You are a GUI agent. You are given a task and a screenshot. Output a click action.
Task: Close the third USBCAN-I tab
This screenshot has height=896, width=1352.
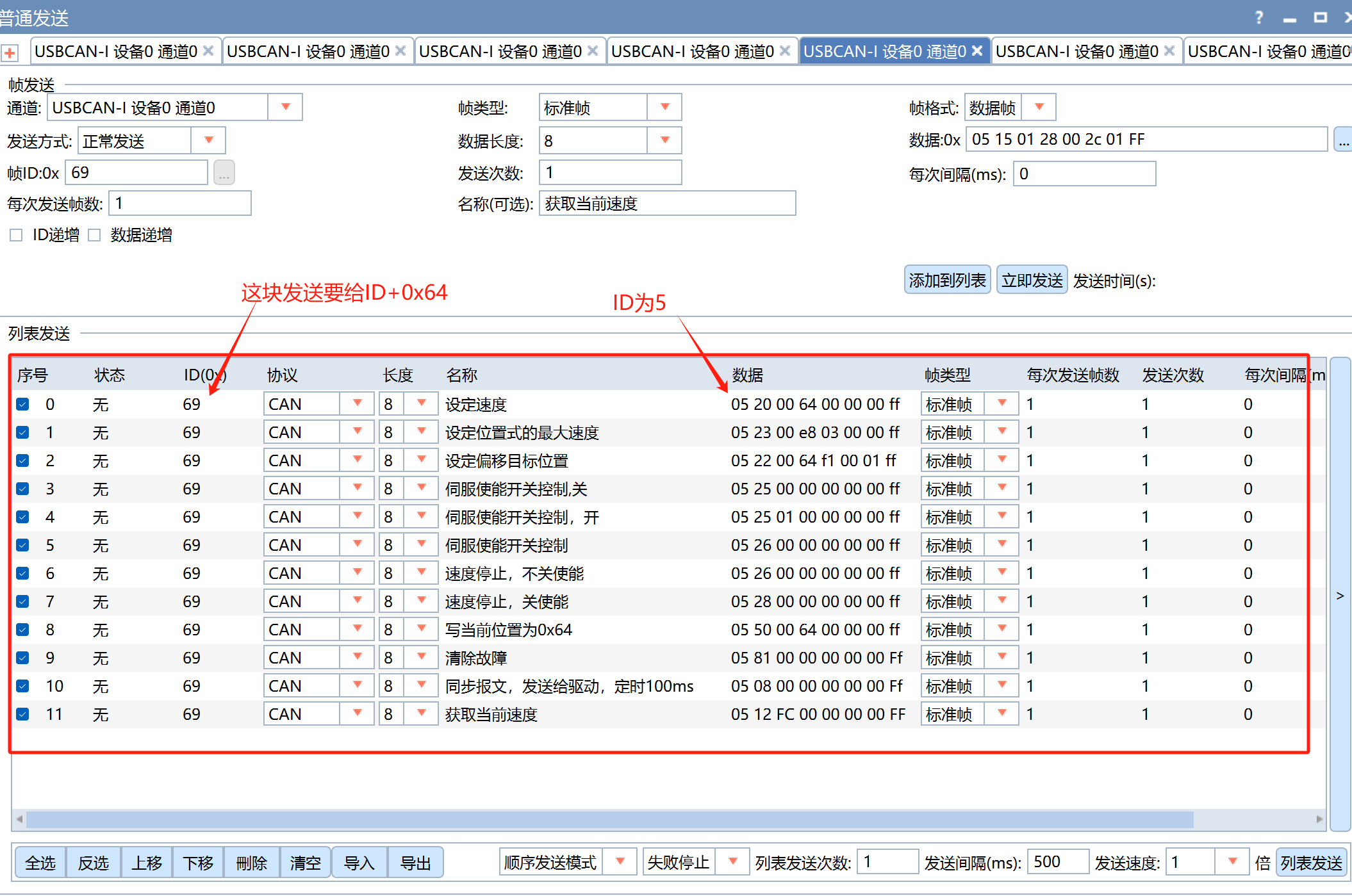(x=593, y=51)
